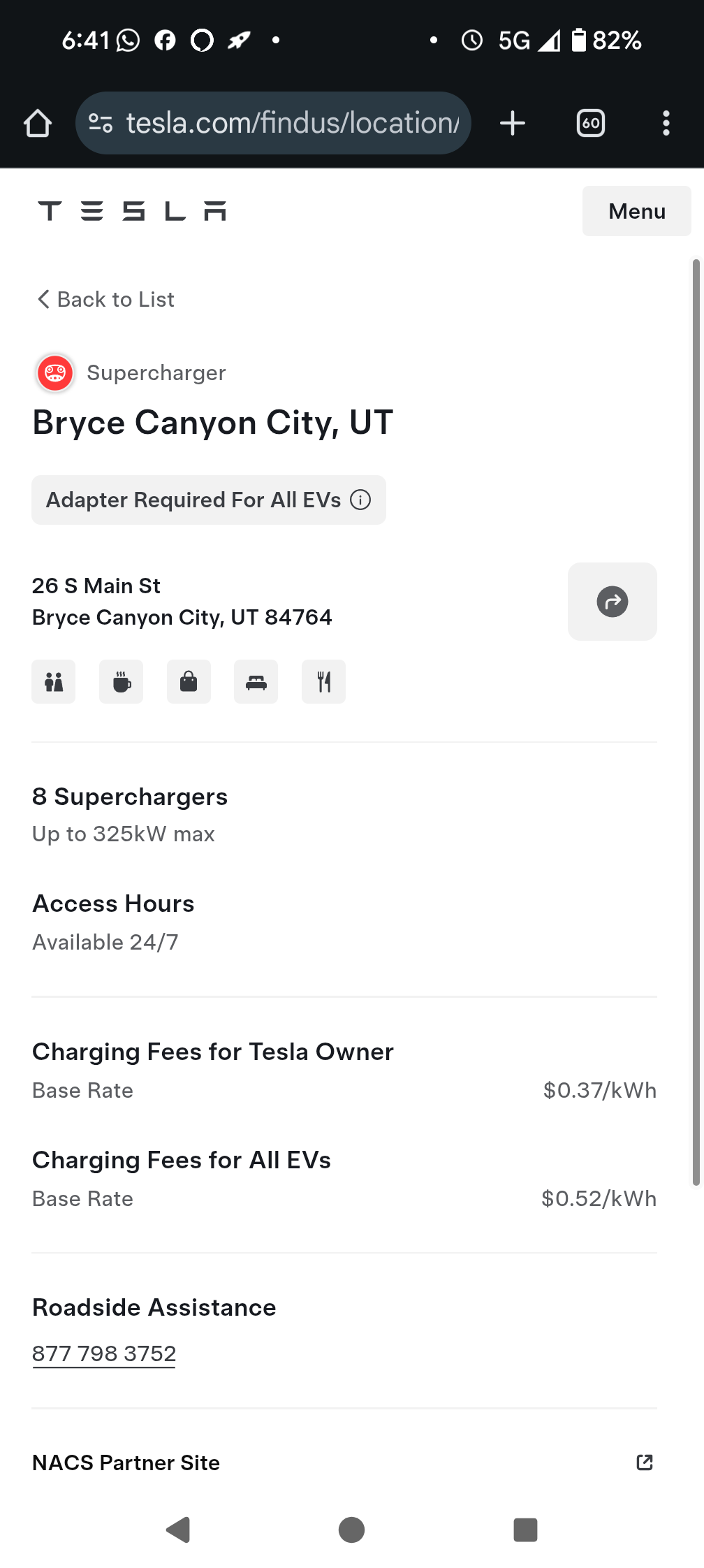This screenshot has height=1568, width=704.
Task: Go Back to List
Action: [105, 300]
